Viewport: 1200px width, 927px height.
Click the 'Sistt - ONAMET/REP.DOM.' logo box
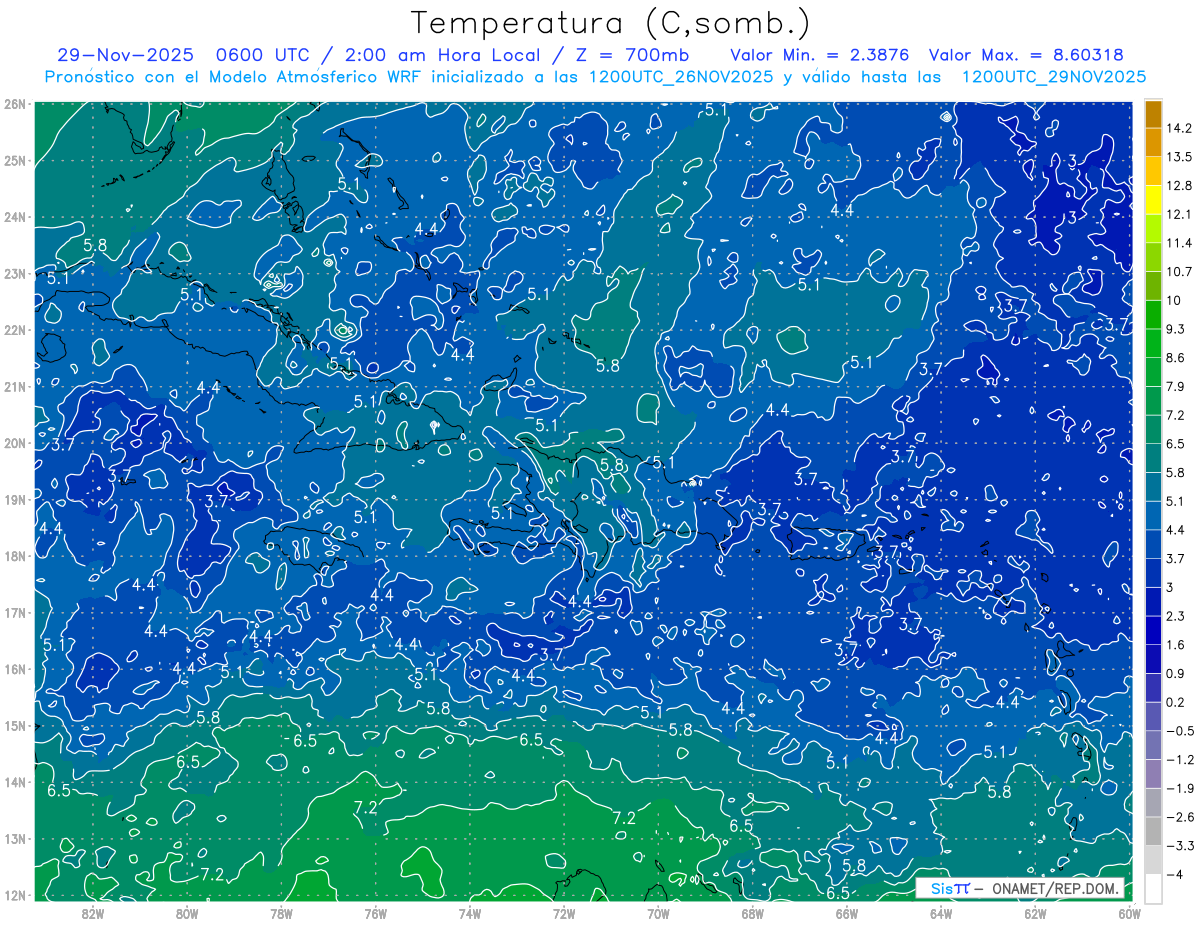[x=1020, y=888]
